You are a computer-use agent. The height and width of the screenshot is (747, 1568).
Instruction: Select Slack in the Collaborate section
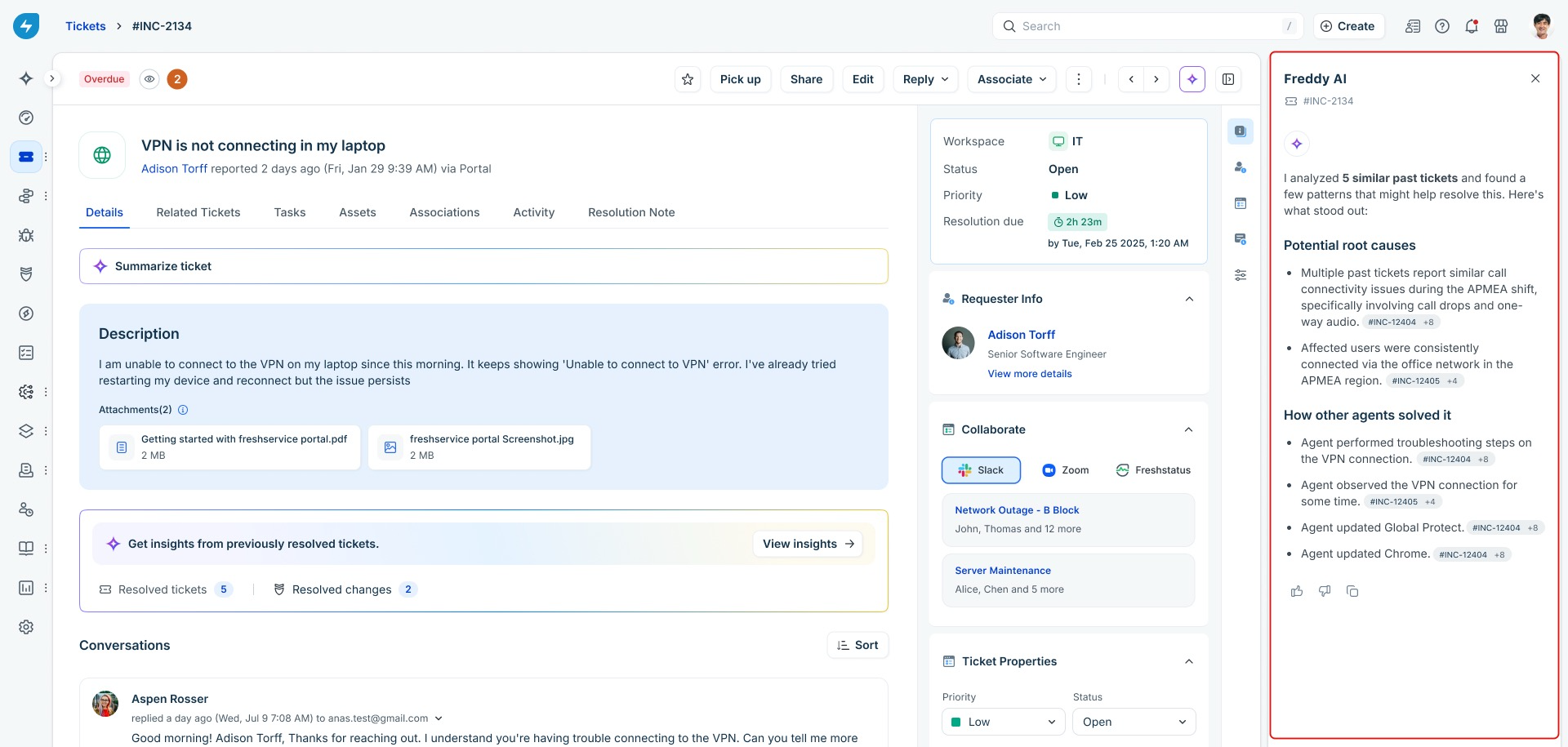pos(981,470)
